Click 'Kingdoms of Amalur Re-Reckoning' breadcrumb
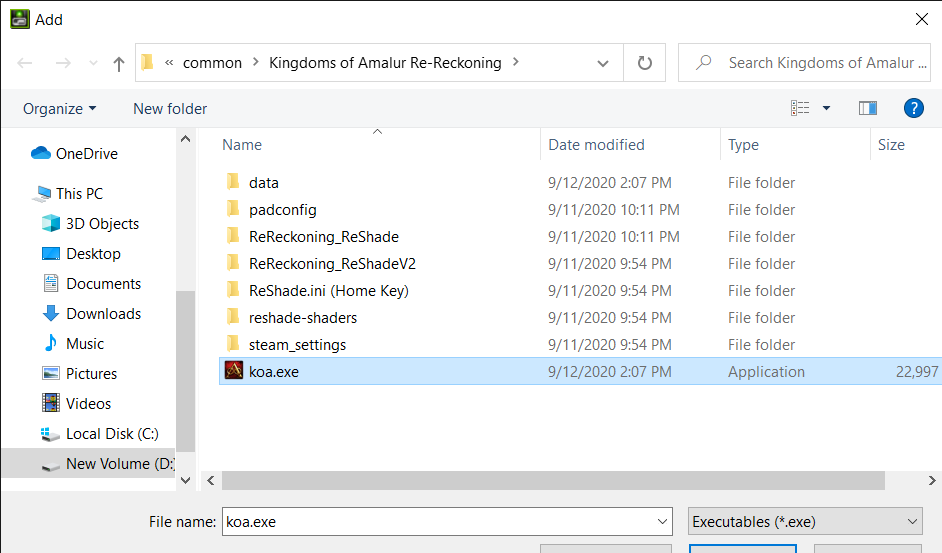Viewport: 942px width, 553px height. [x=385, y=63]
